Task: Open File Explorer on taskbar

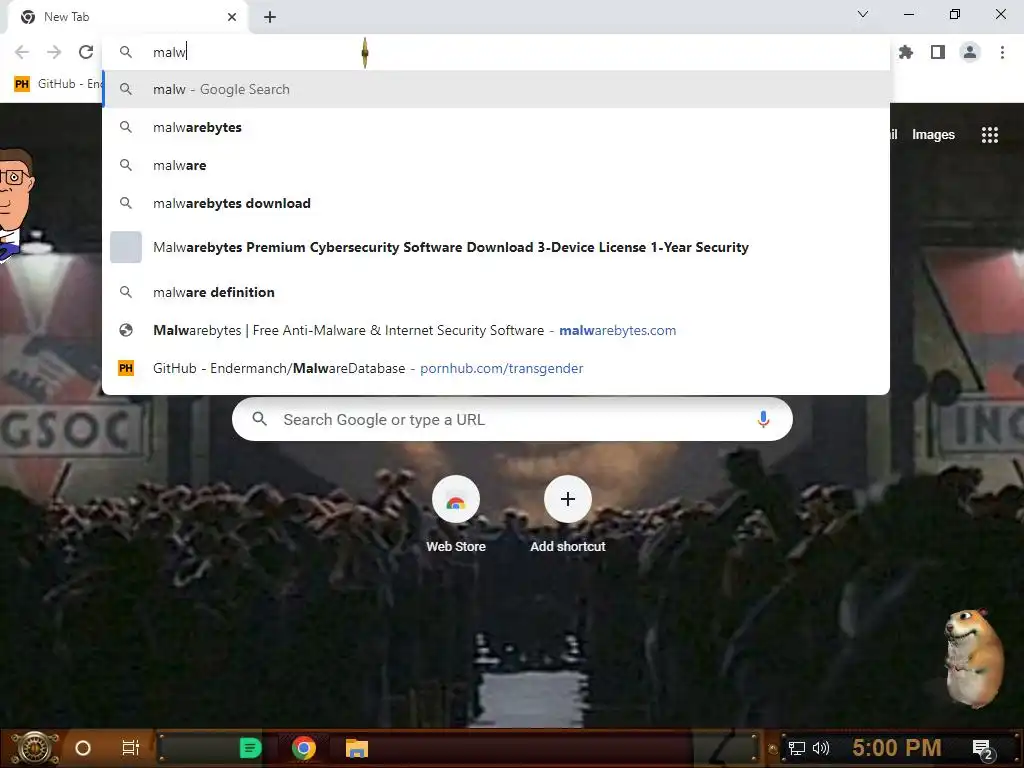Action: 357,748
